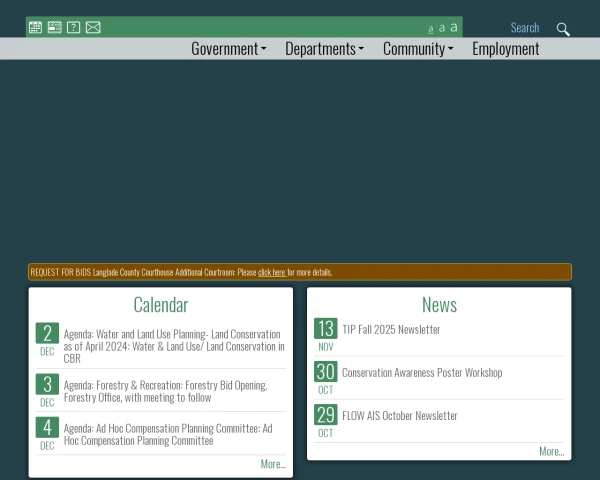Click the calendar icon in the top green bar

coord(35,28)
